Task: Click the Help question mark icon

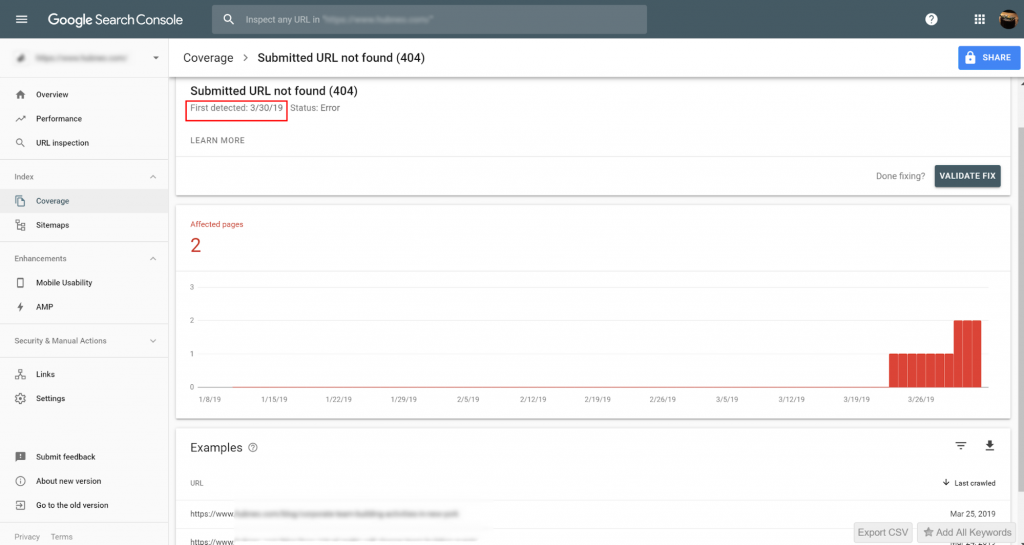Action: (x=931, y=19)
